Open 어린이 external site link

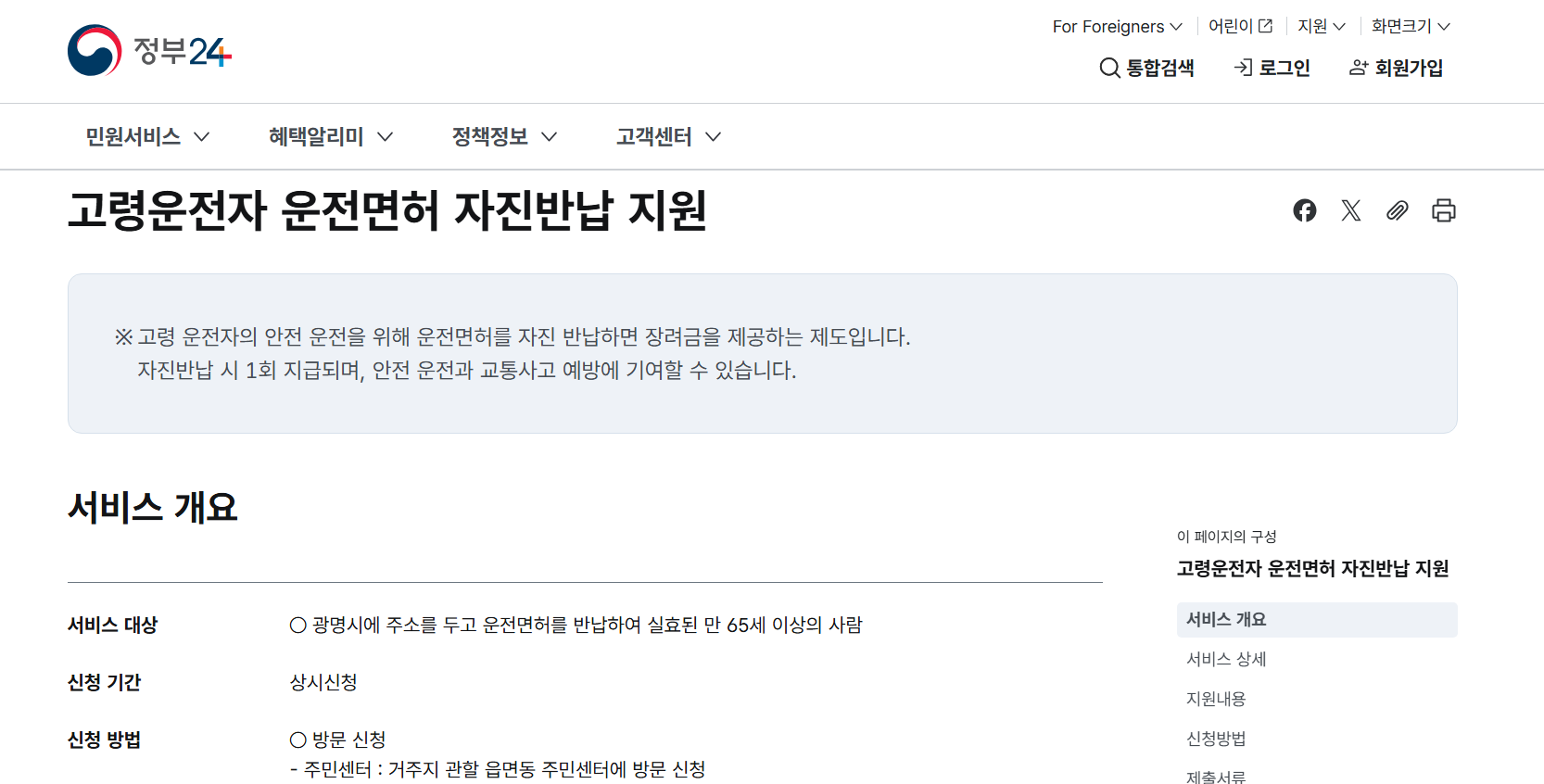coord(1241,26)
